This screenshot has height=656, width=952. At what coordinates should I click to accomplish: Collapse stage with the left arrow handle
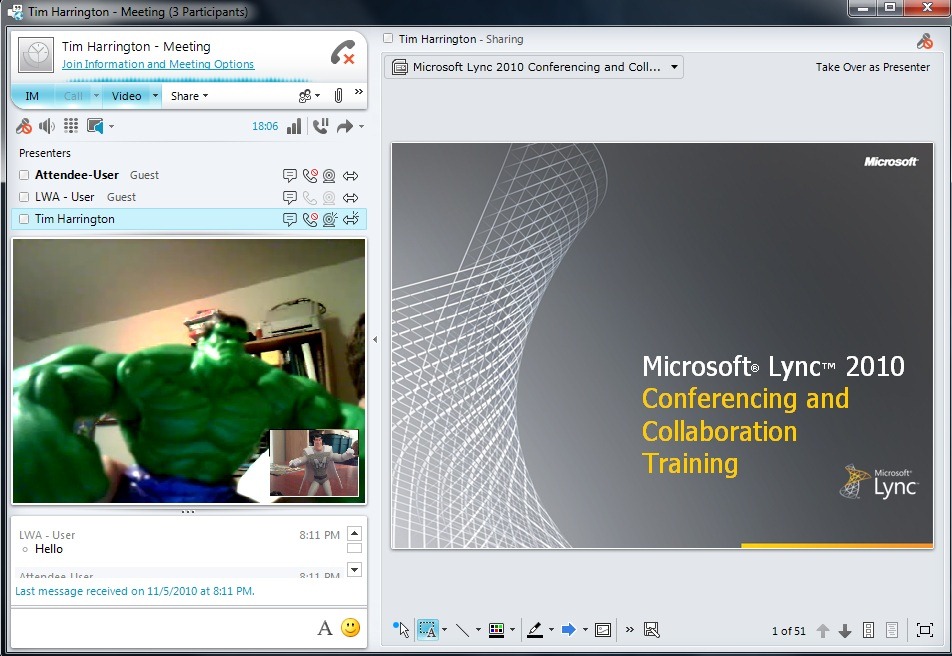point(375,340)
